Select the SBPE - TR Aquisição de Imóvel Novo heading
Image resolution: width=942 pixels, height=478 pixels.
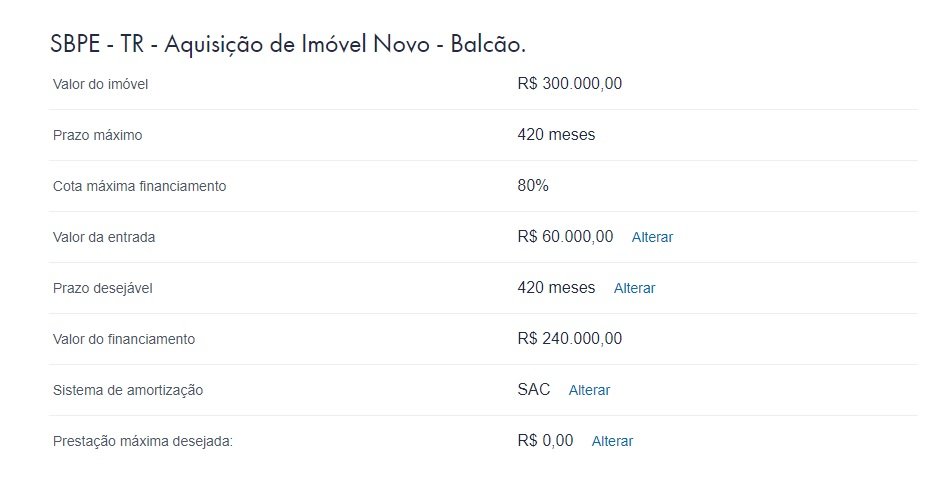(288, 44)
